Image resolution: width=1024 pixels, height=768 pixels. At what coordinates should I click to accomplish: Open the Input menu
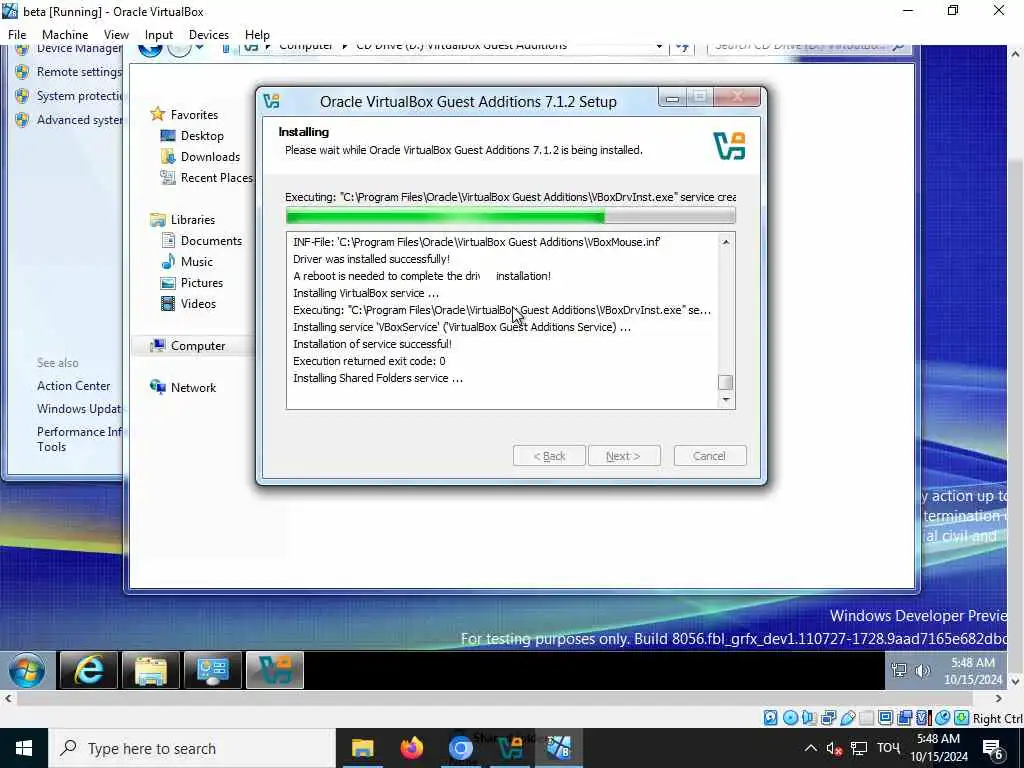(159, 35)
